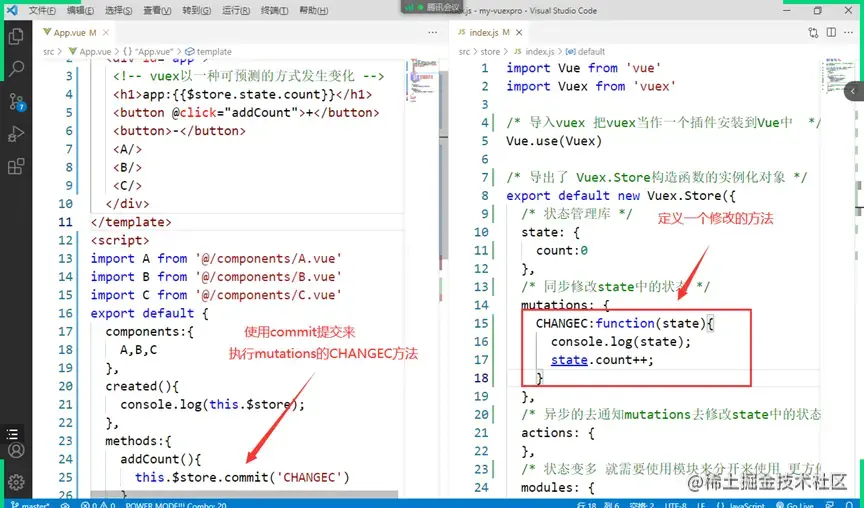The width and height of the screenshot is (864, 508).
Task: Open More Actions for index.js editor group
Action: pyautogui.click(x=848, y=33)
